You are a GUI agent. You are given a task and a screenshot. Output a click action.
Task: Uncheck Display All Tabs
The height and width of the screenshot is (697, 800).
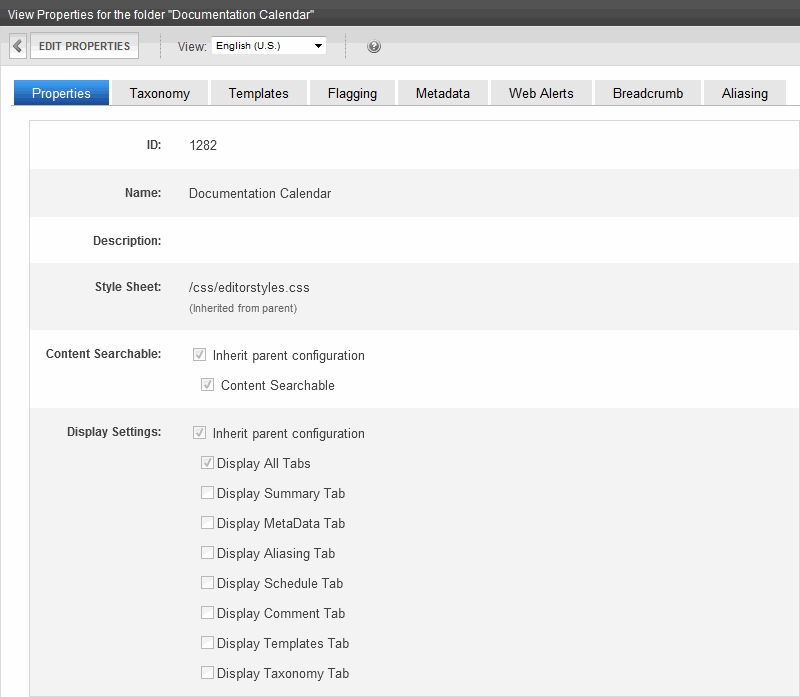point(207,463)
